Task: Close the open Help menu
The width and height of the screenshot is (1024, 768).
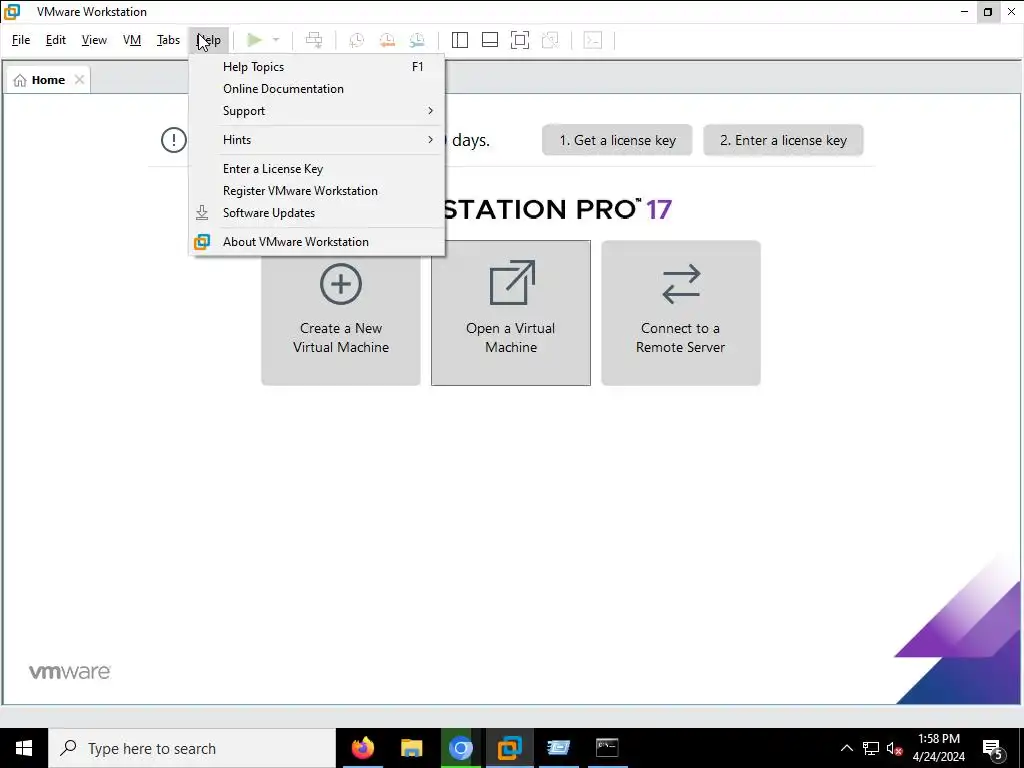Action: pos(209,40)
